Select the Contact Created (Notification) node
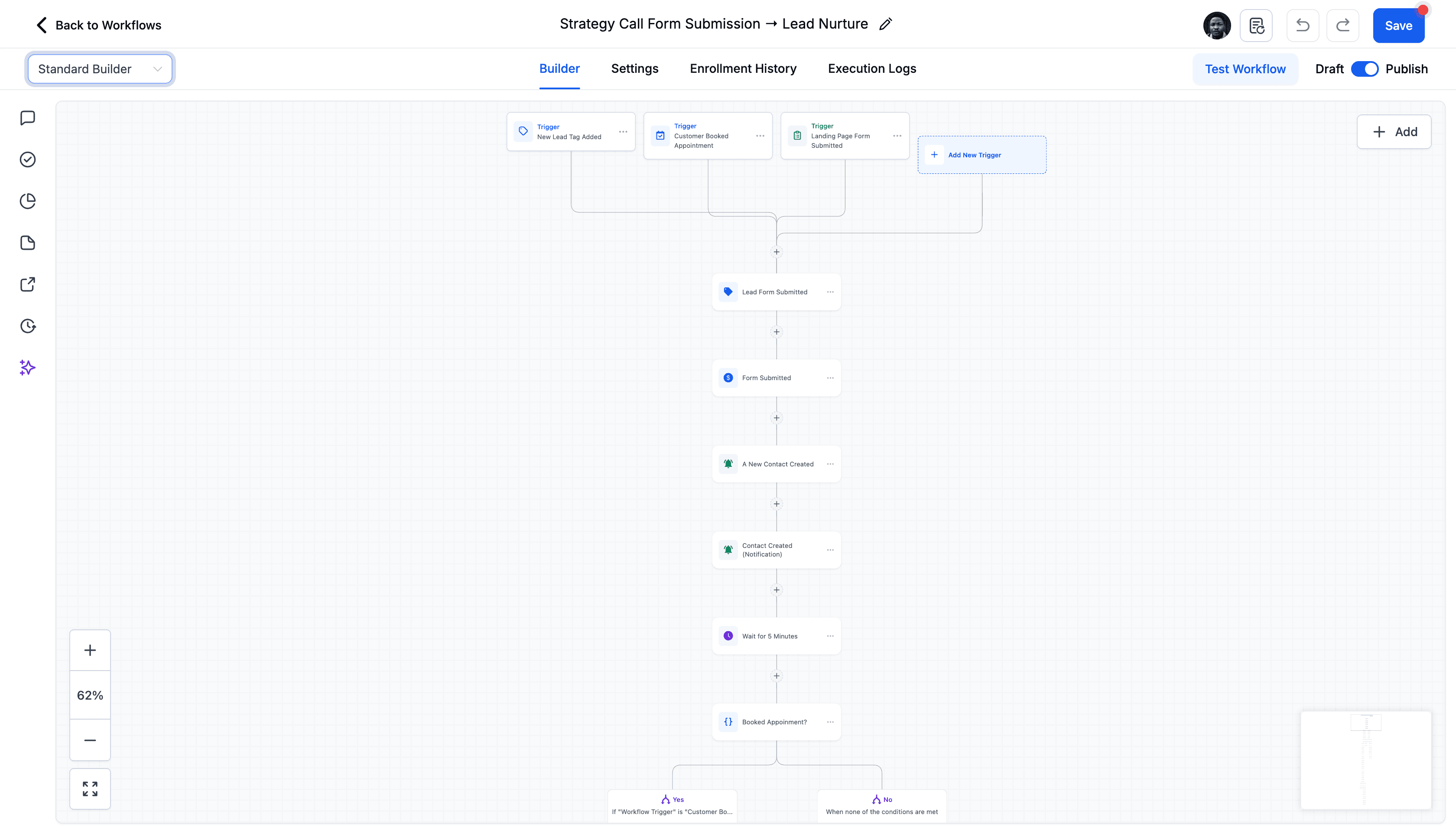 pos(776,550)
